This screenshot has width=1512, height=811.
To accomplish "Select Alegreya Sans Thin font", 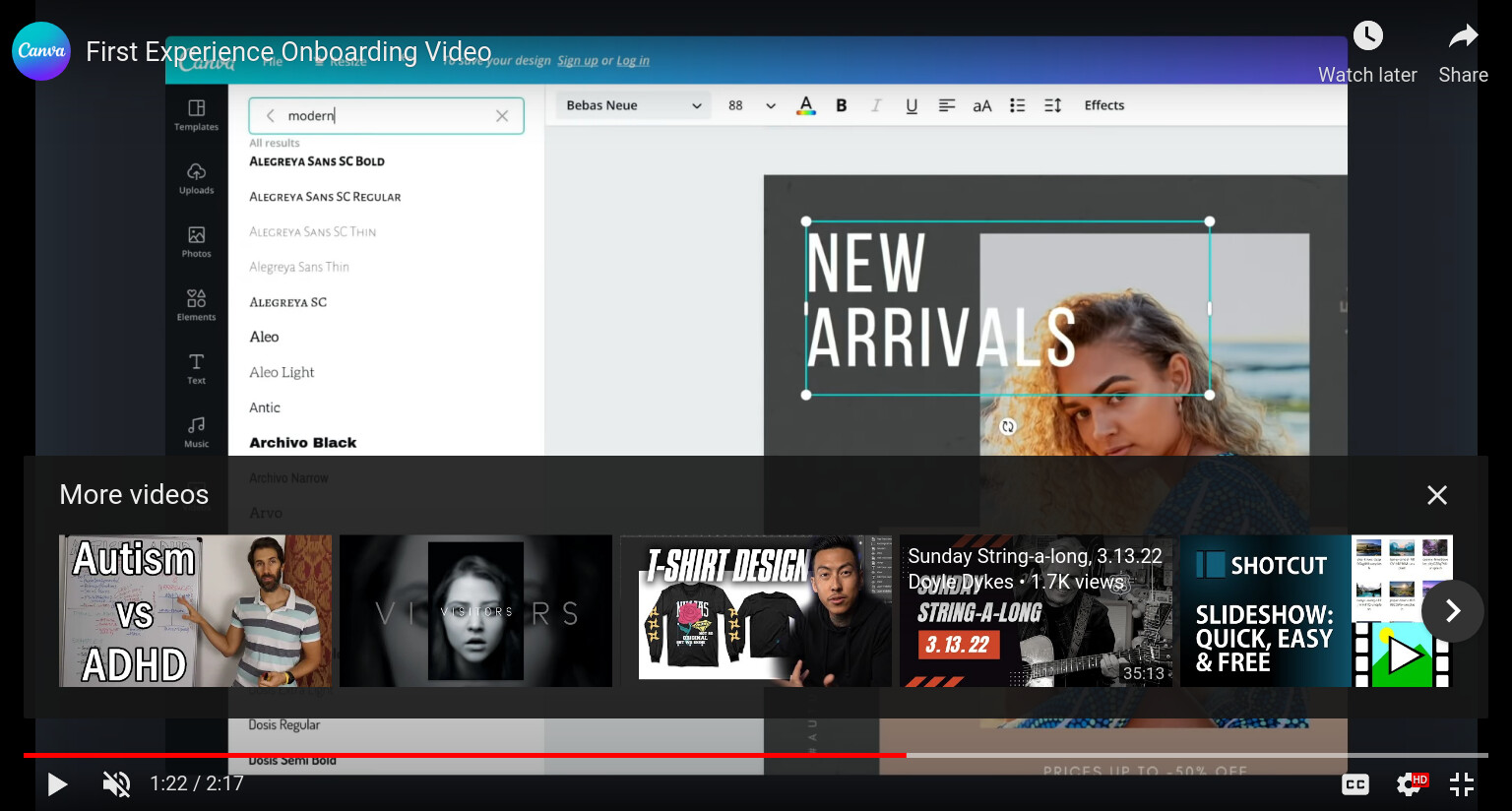I will (299, 267).
